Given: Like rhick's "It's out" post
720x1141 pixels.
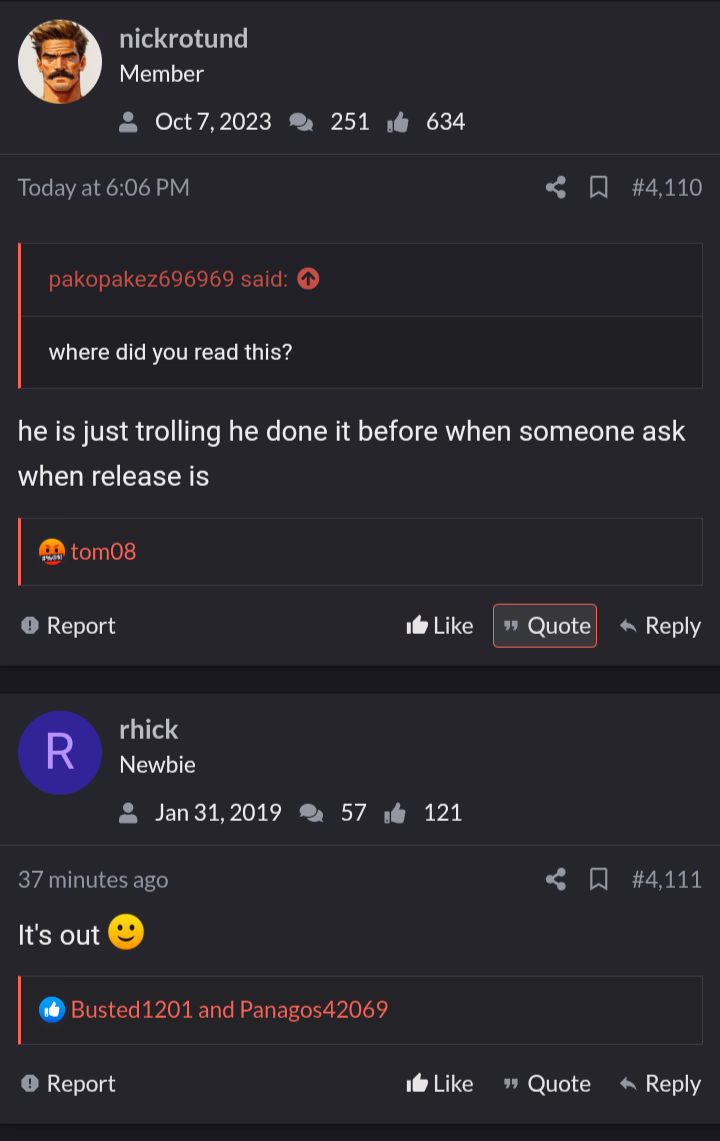Looking at the screenshot, I should click(440, 1084).
